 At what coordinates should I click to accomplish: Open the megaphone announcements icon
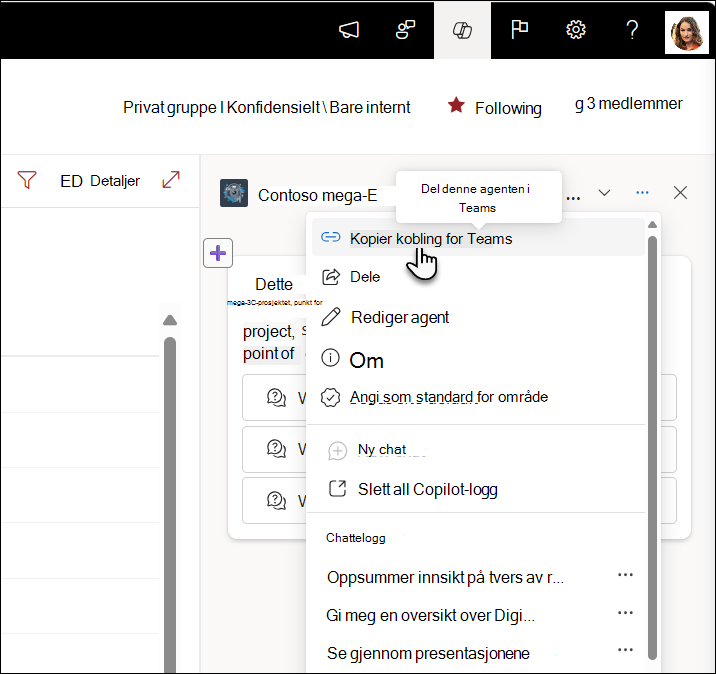349,30
